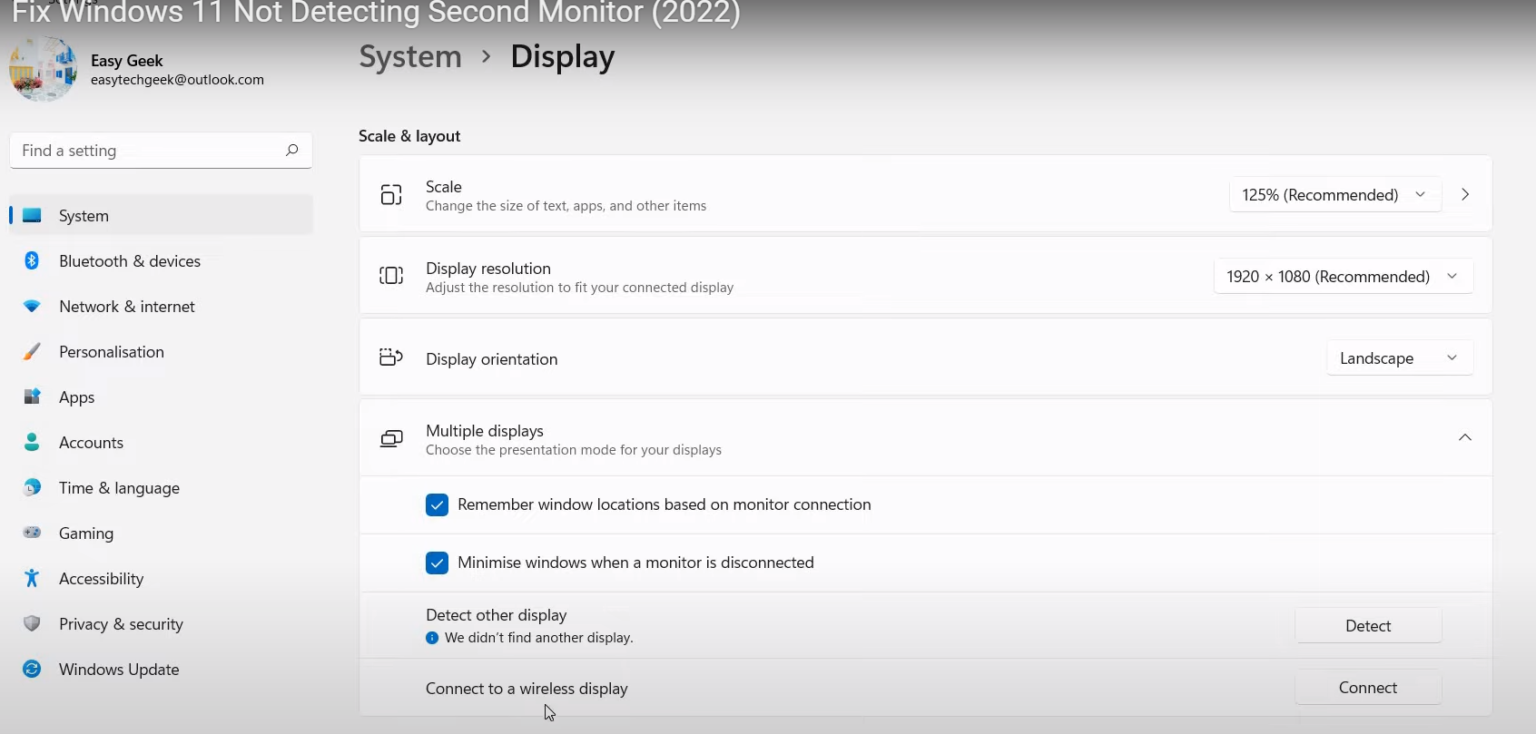This screenshot has width=1536, height=734.
Task: Change Display orientation using the Landscape dropdown
Action: pos(1399,357)
